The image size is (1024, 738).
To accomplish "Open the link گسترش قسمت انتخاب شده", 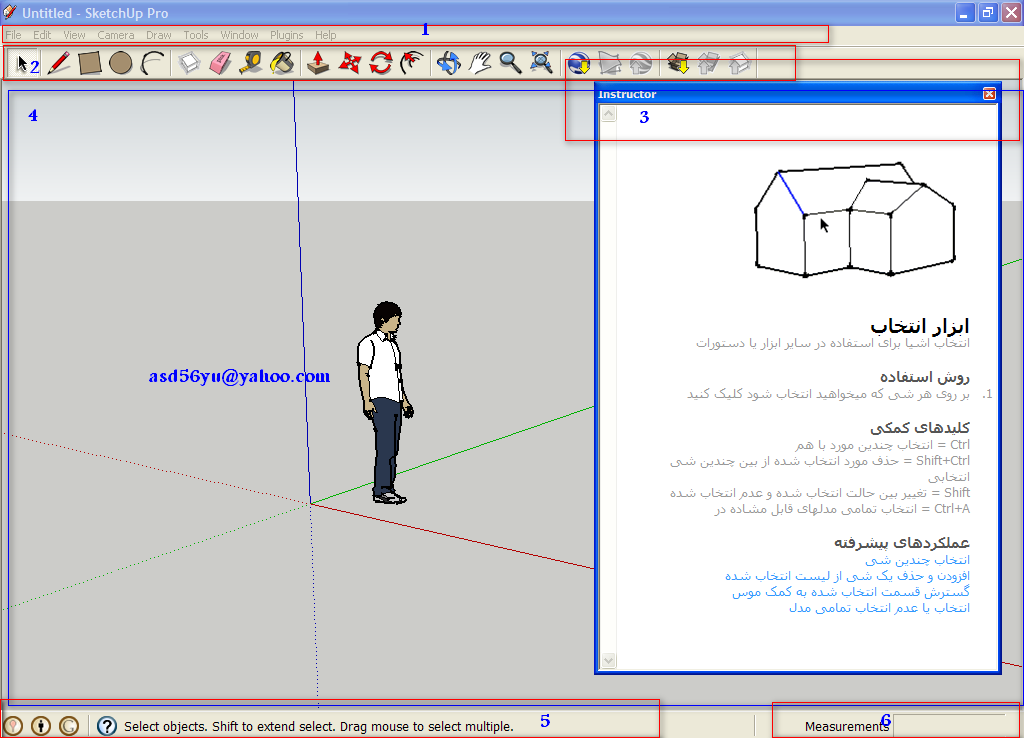I will (851, 592).
